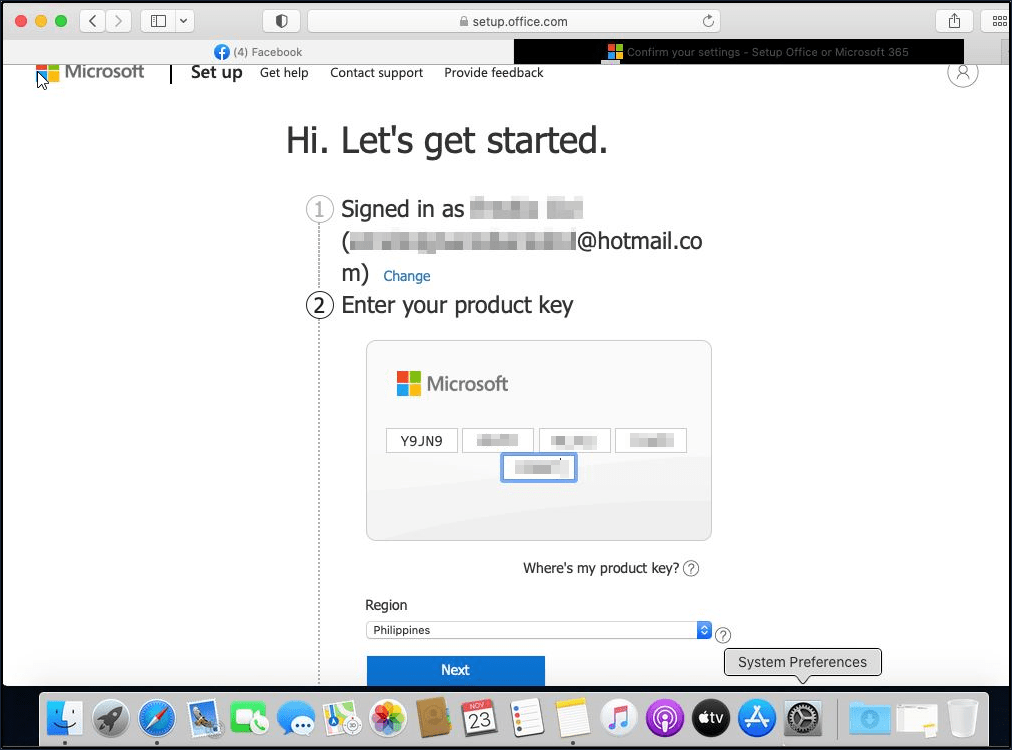The width and height of the screenshot is (1012, 750).
Task: Switch to Confirm your settings tab
Action: pyautogui.click(x=739, y=52)
